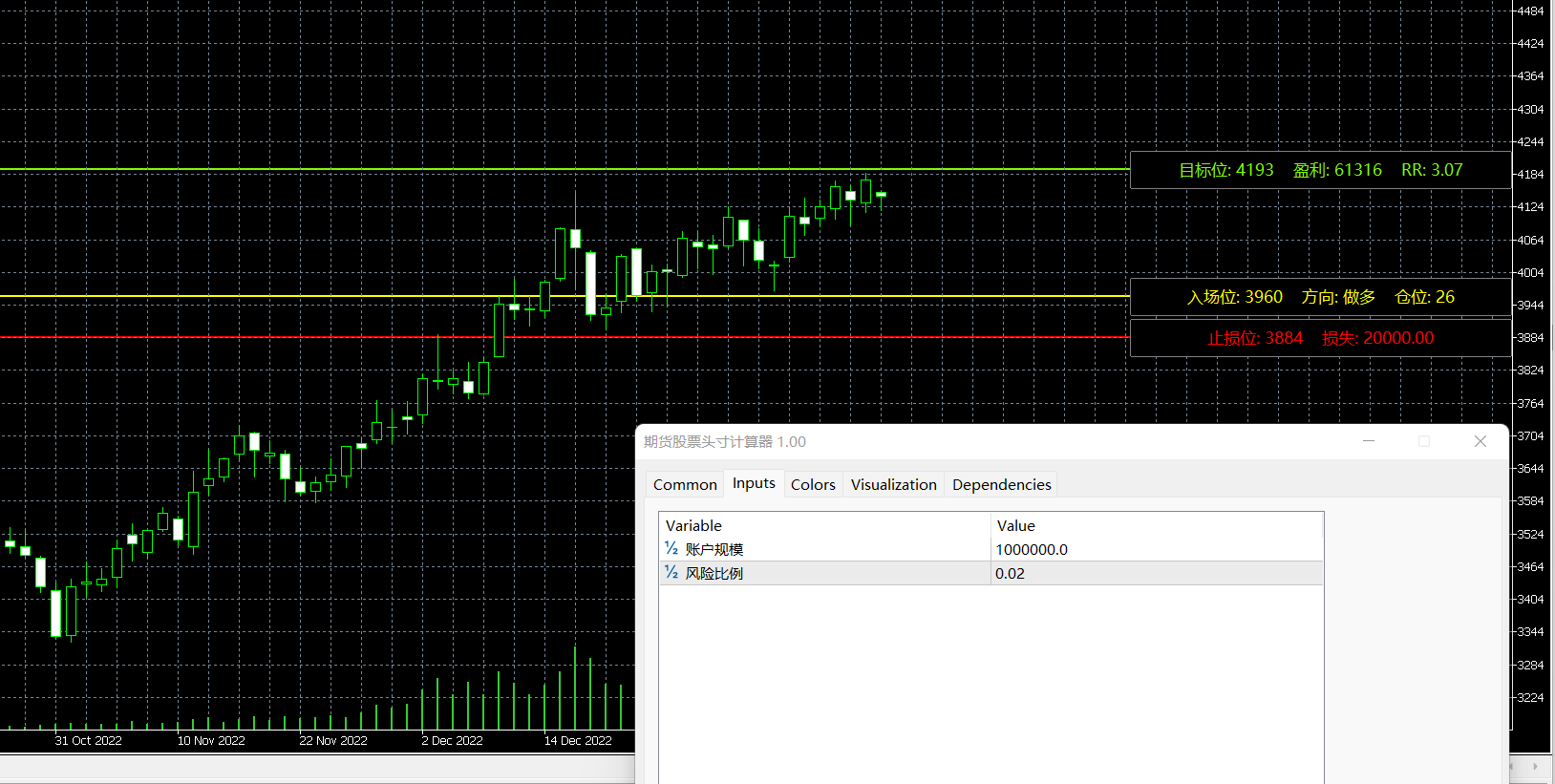Minimize the 期货股票头寸计算器 dialog

pos(1368,441)
